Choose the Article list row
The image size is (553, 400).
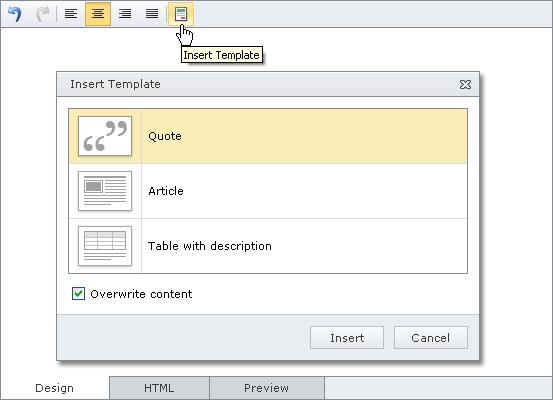click(x=268, y=191)
